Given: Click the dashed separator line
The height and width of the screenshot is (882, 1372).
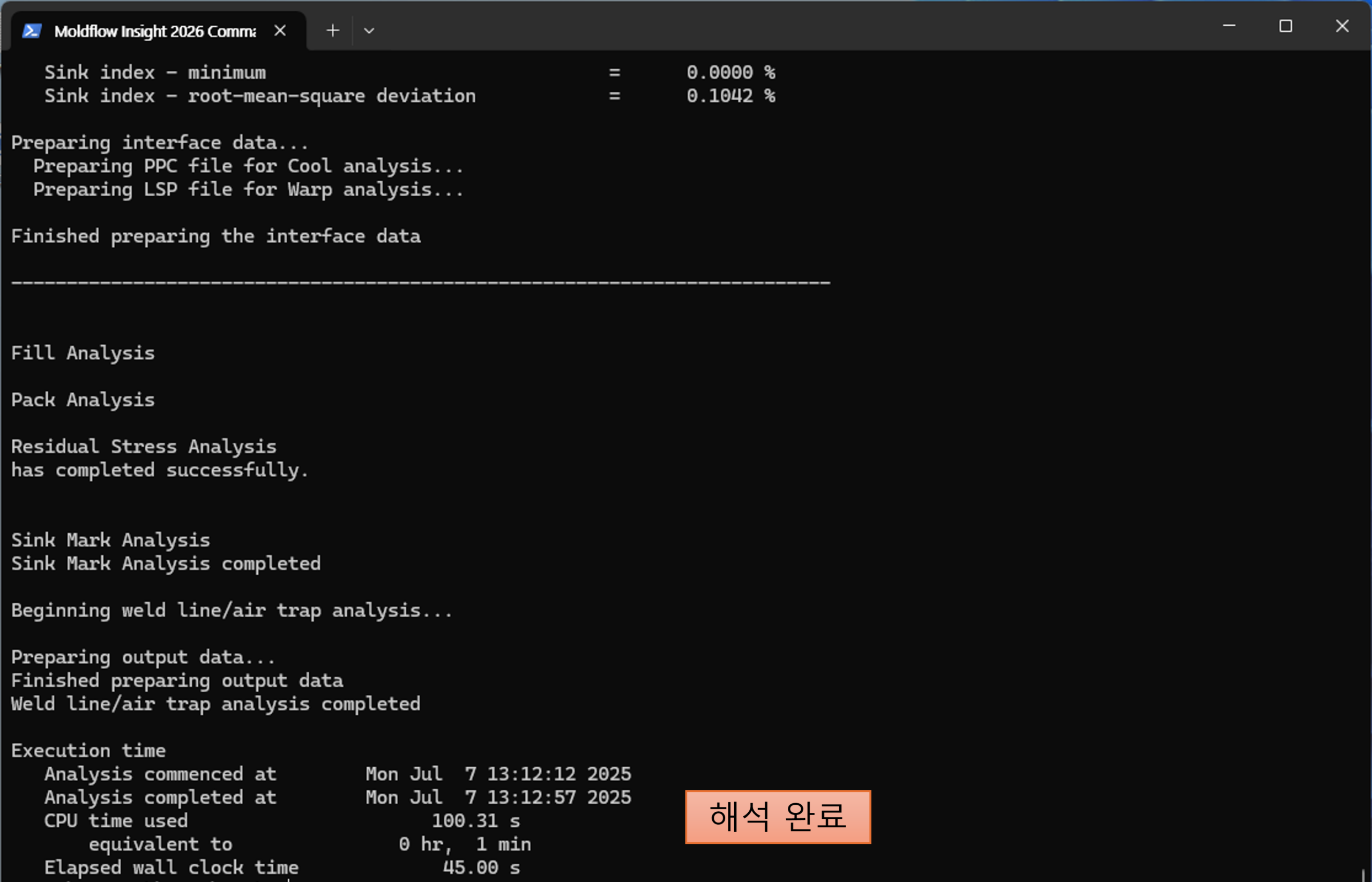Looking at the screenshot, I should (x=421, y=283).
